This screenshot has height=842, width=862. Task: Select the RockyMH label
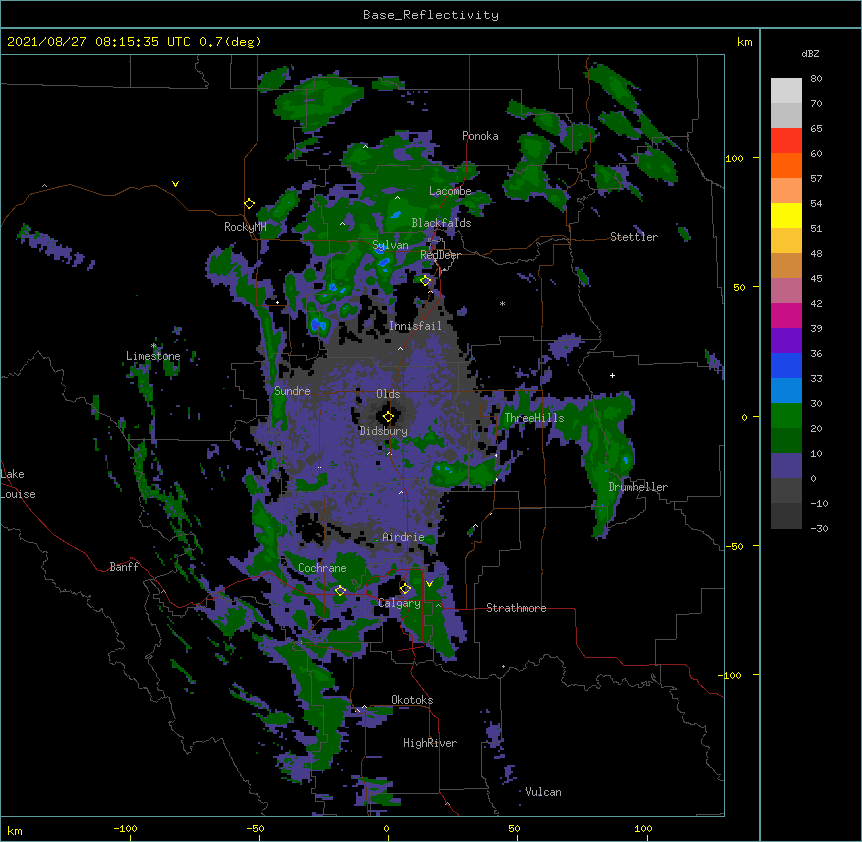pos(245,226)
